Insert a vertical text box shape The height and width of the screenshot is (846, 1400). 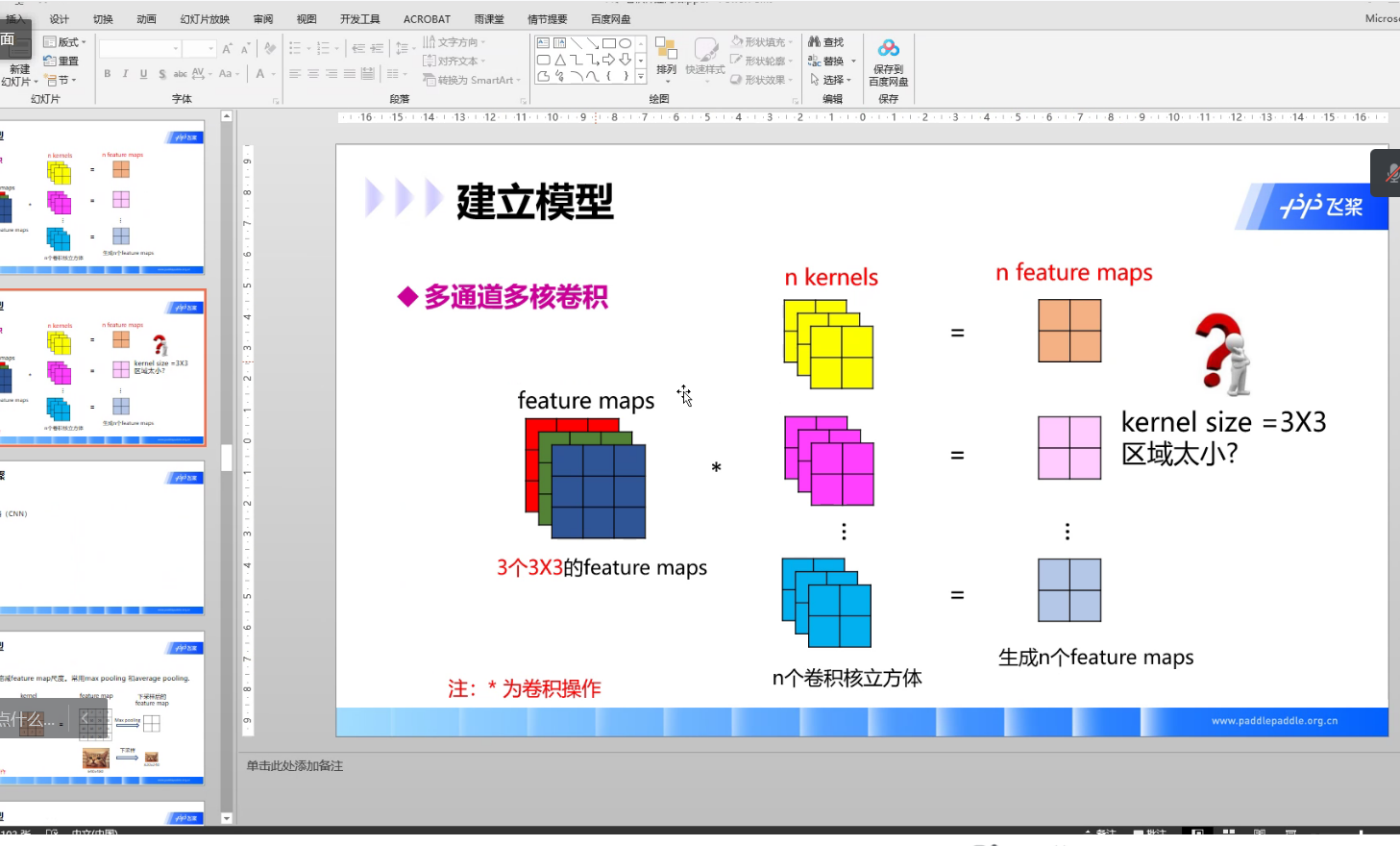click(559, 43)
